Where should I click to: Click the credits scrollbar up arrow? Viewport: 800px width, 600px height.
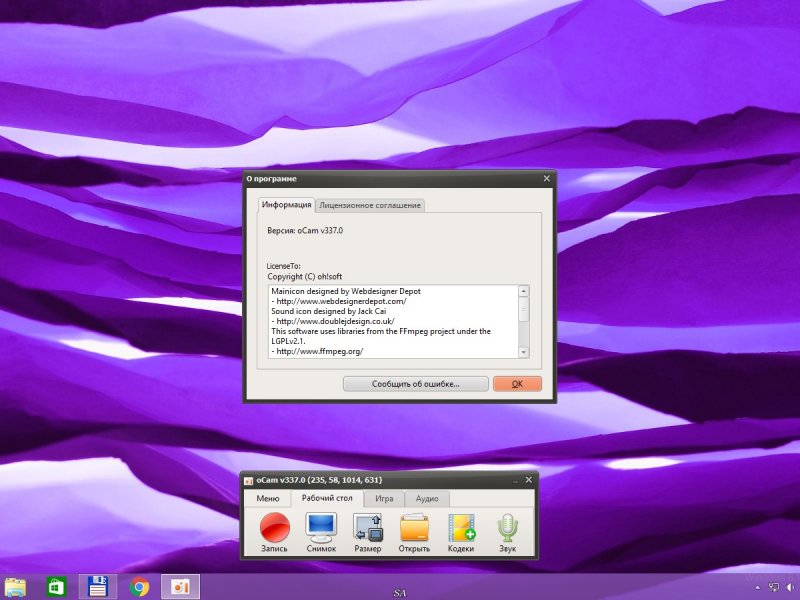(523, 291)
